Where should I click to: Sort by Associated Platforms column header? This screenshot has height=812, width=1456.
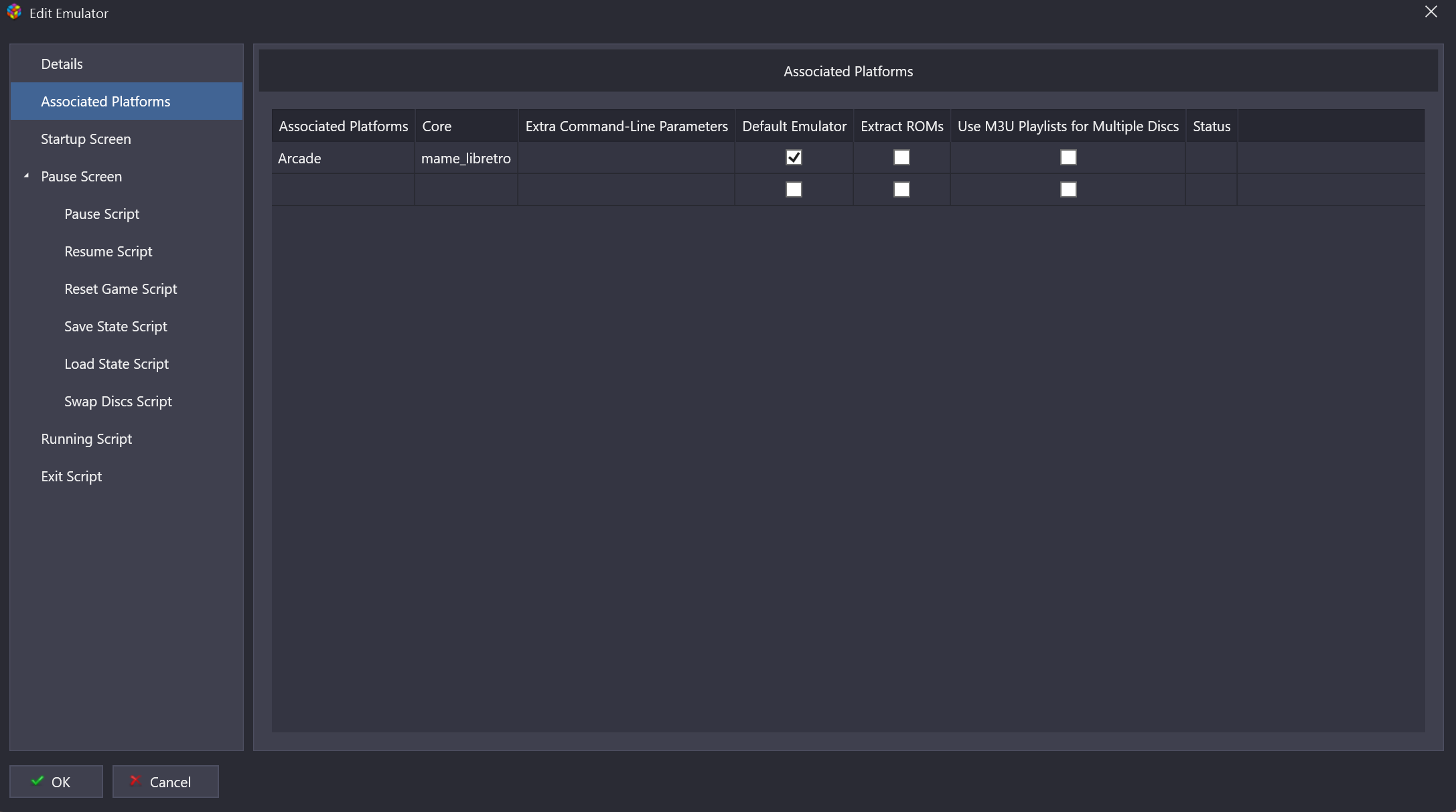pos(343,127)
